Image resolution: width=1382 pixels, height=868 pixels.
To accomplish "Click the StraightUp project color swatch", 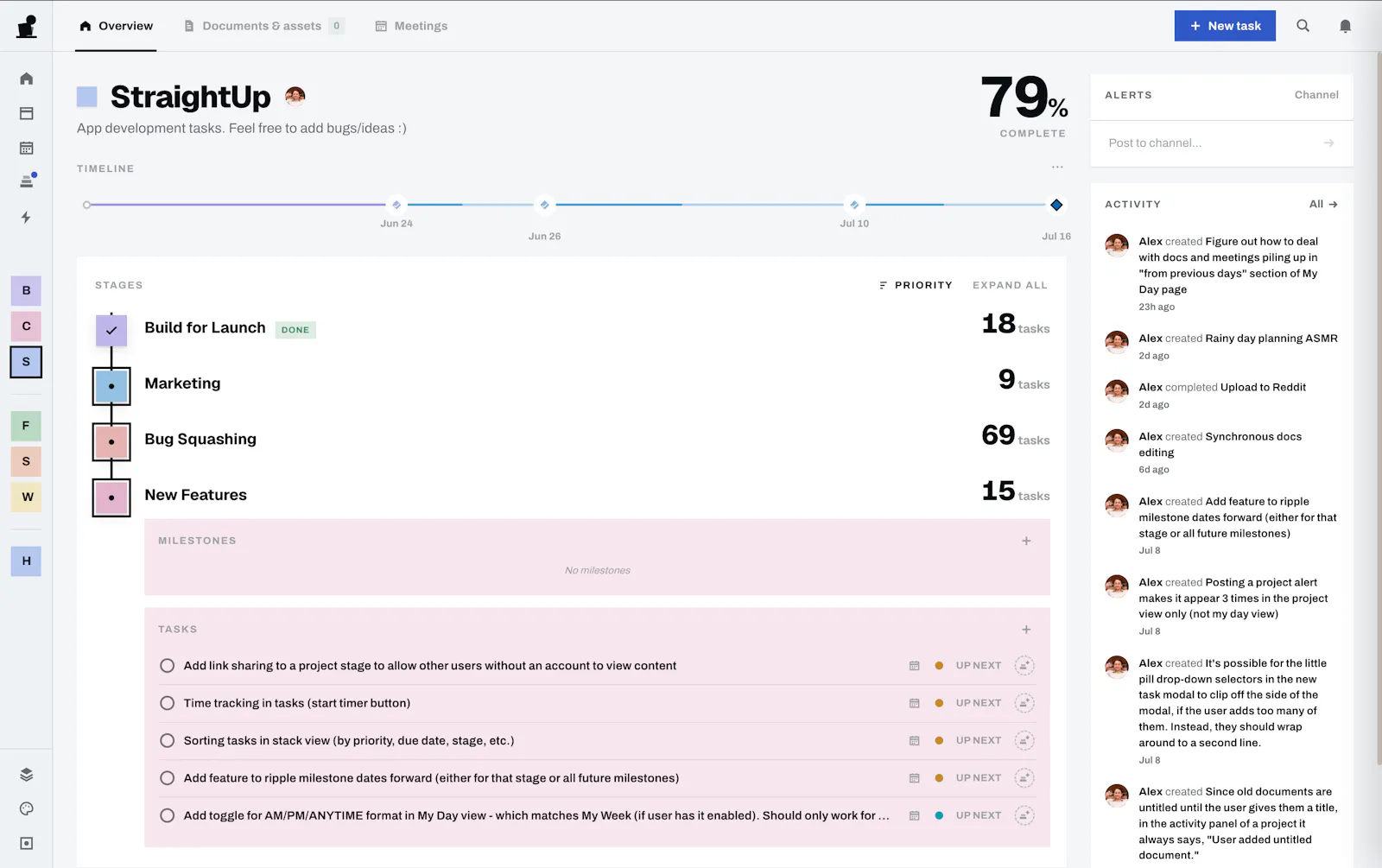I will coord(87,96).
